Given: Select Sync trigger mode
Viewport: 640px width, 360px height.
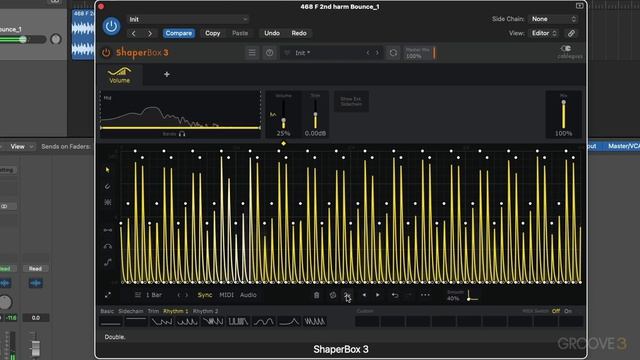Looking at the screenshot, I should point(204,295).
